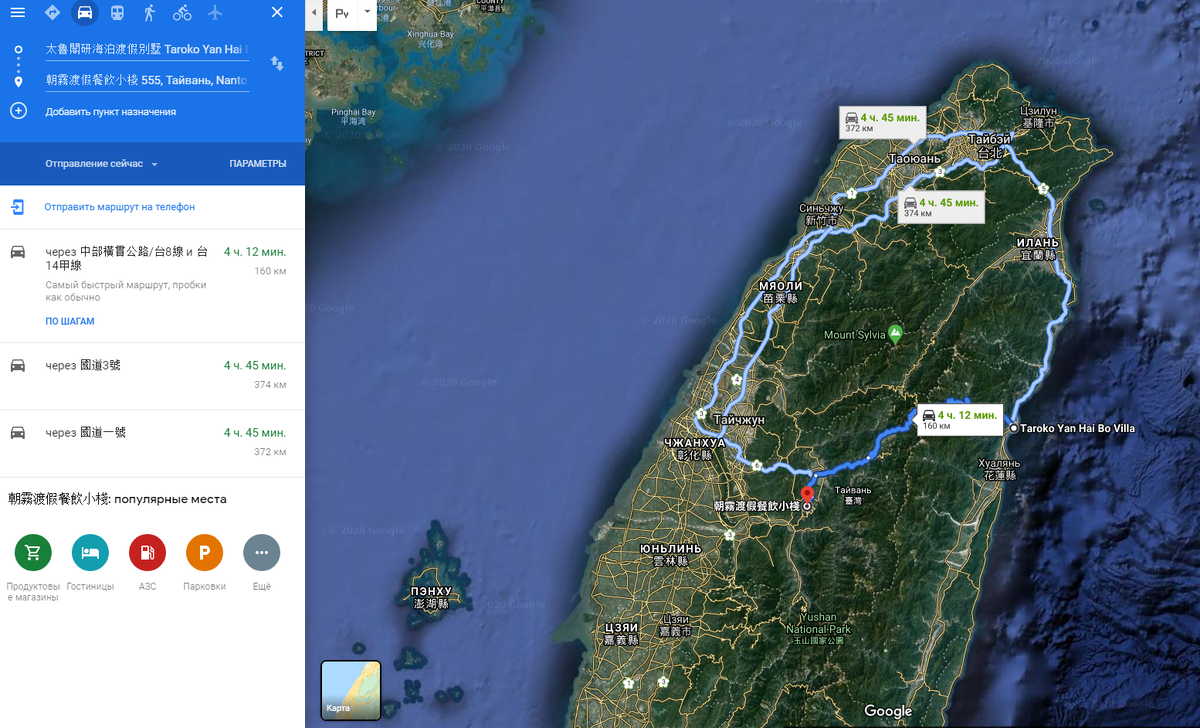The image size is (1200, 728).
Task: Click the Таоюань city label
Action: click(x=915, y=159)
